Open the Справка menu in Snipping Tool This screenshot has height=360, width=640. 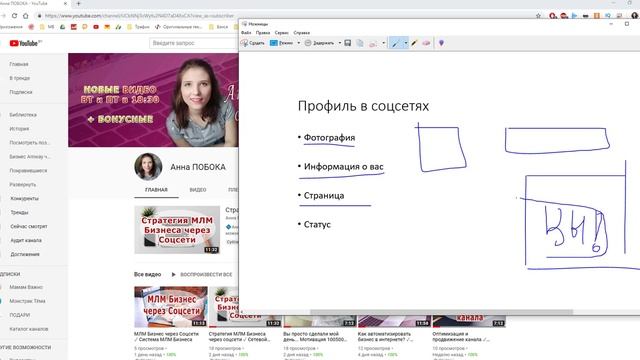pyautogui.click(x=302, y=33)
